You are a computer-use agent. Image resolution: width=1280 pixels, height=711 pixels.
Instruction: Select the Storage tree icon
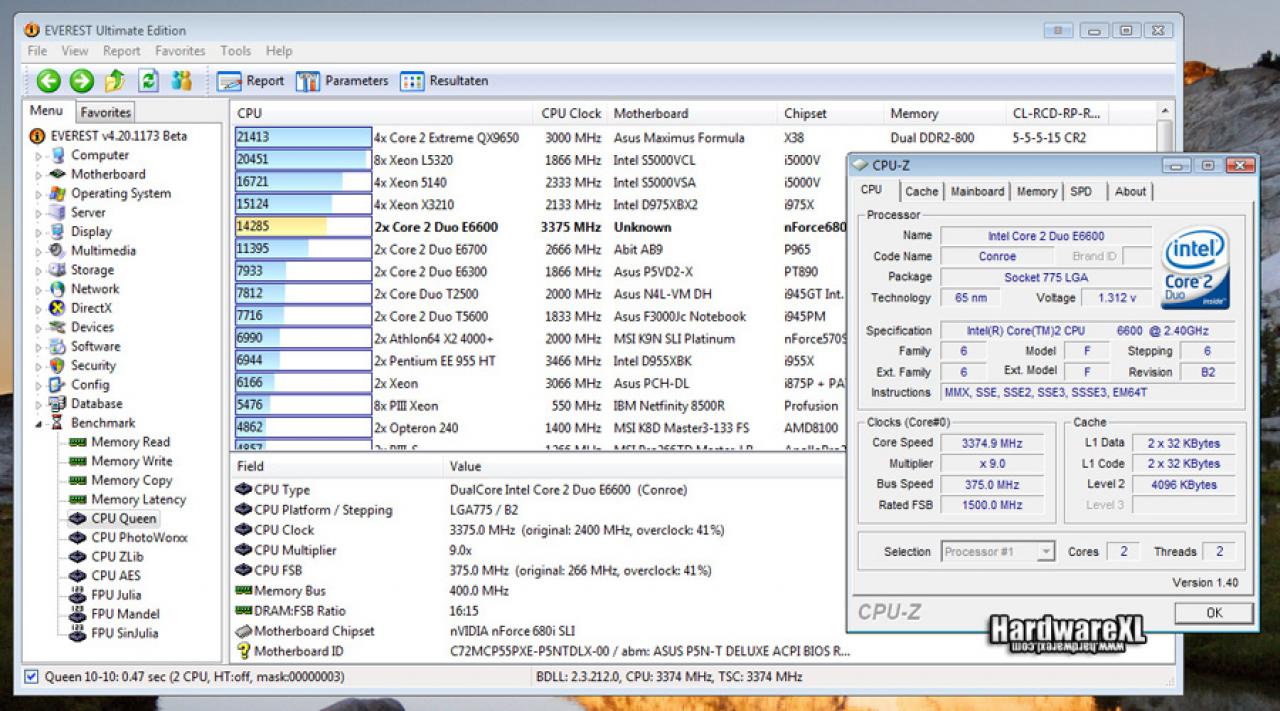(x=58, y=269)
